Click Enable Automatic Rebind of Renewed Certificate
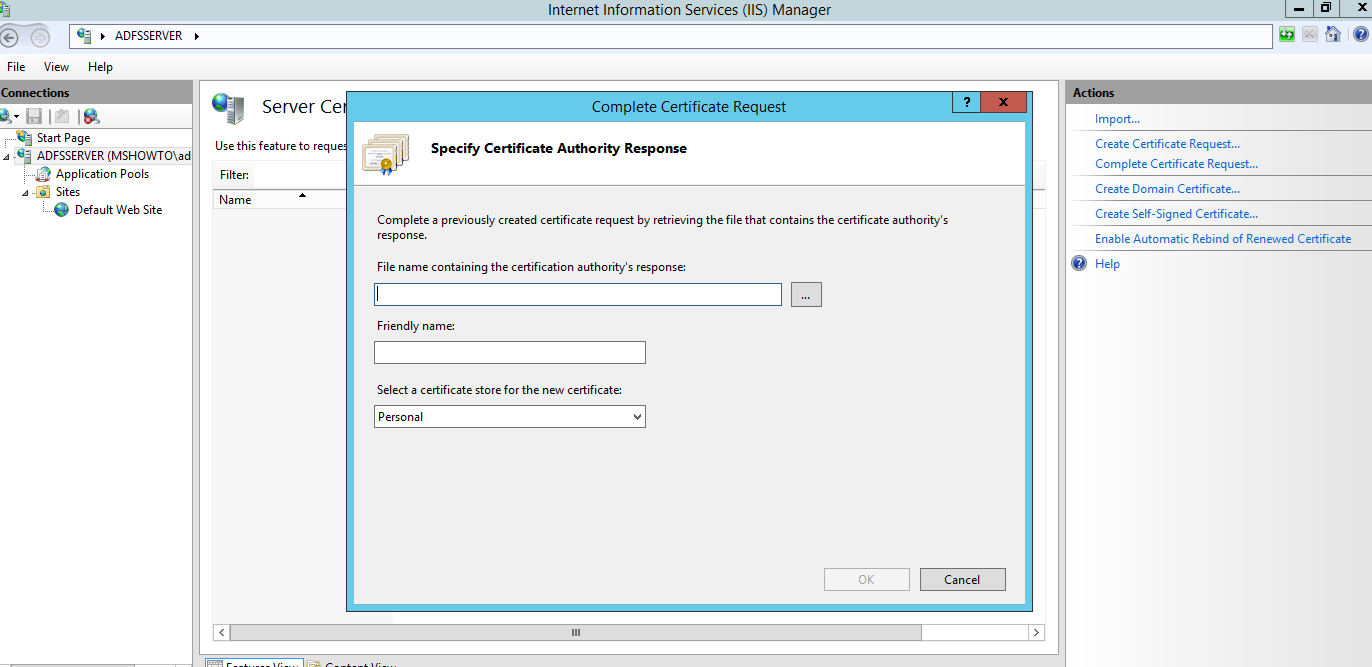The width and height of the screenshot is (1372, 667). click(x=1223, y=239)
